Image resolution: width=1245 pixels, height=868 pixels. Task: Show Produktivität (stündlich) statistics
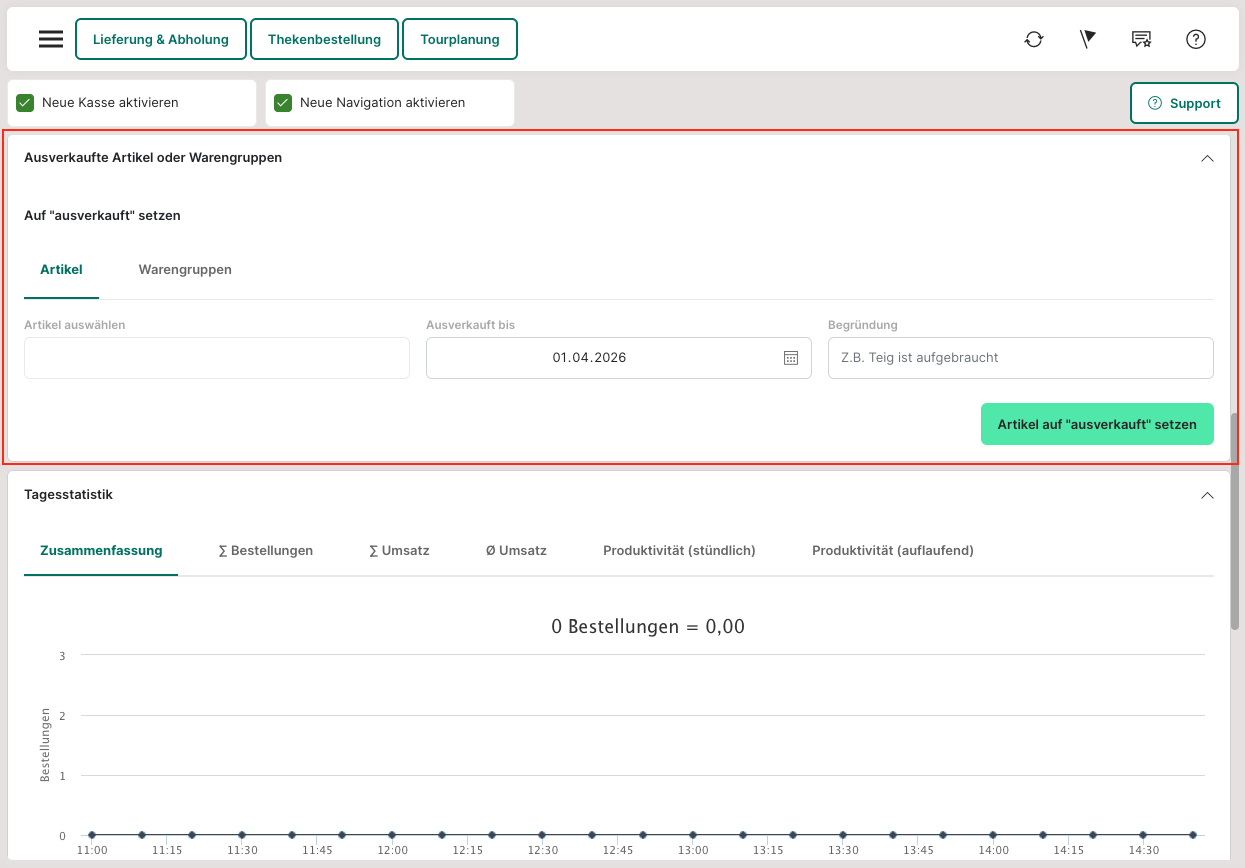point(679,551)
